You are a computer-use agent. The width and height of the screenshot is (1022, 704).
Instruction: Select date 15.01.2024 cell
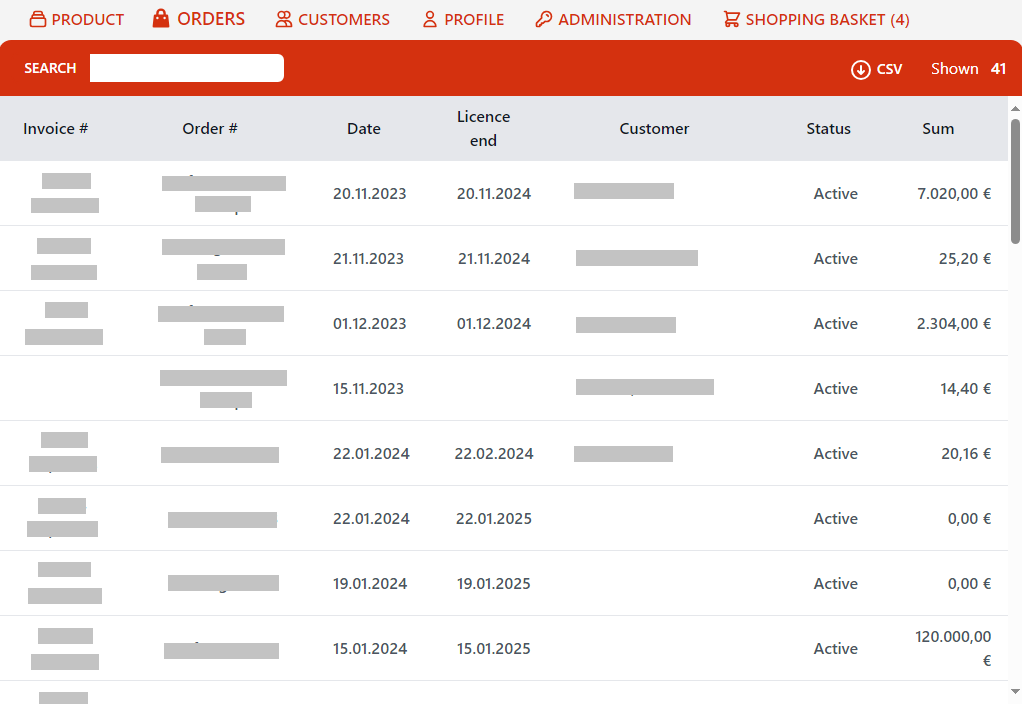(x=370, y=649)
